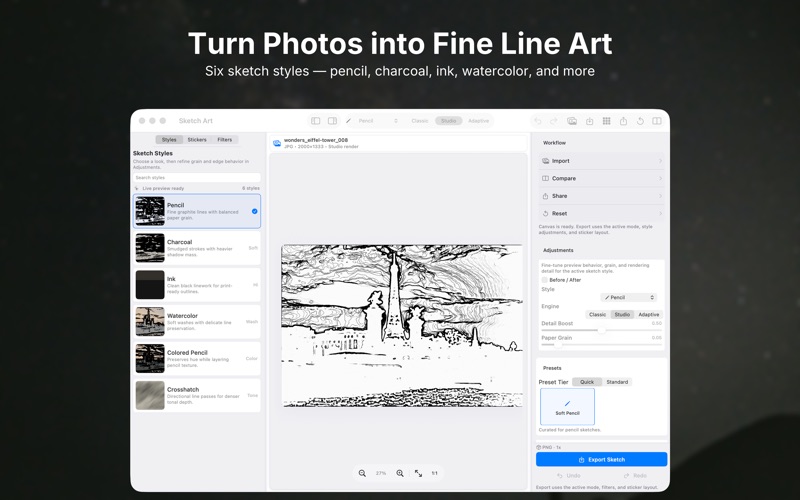Choose Adaptive in Adjustments Engine control
The height and width of the screenshot is (500, 800).
click(x=648, y=315)
